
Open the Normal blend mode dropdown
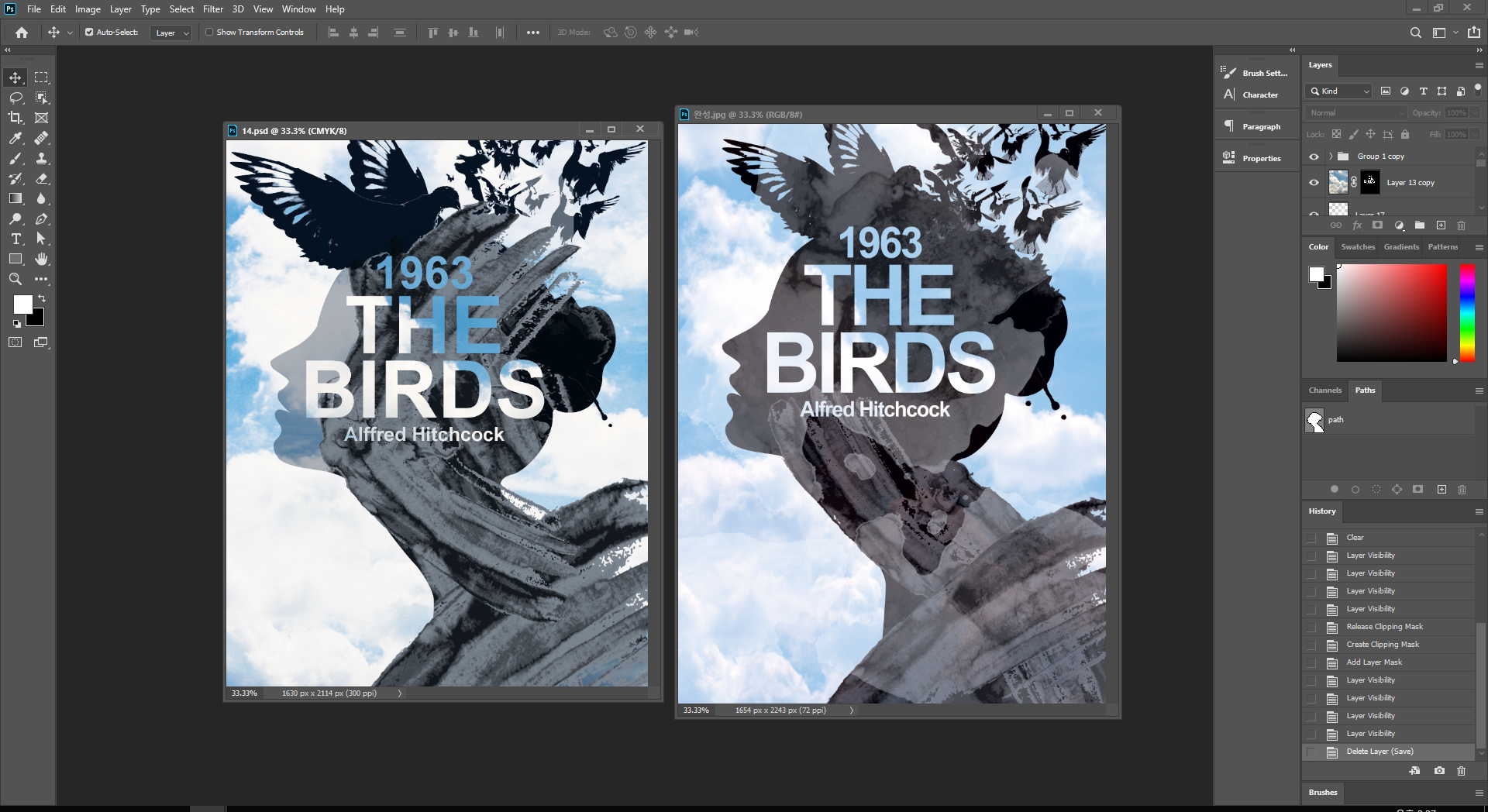coord(1356,113)
